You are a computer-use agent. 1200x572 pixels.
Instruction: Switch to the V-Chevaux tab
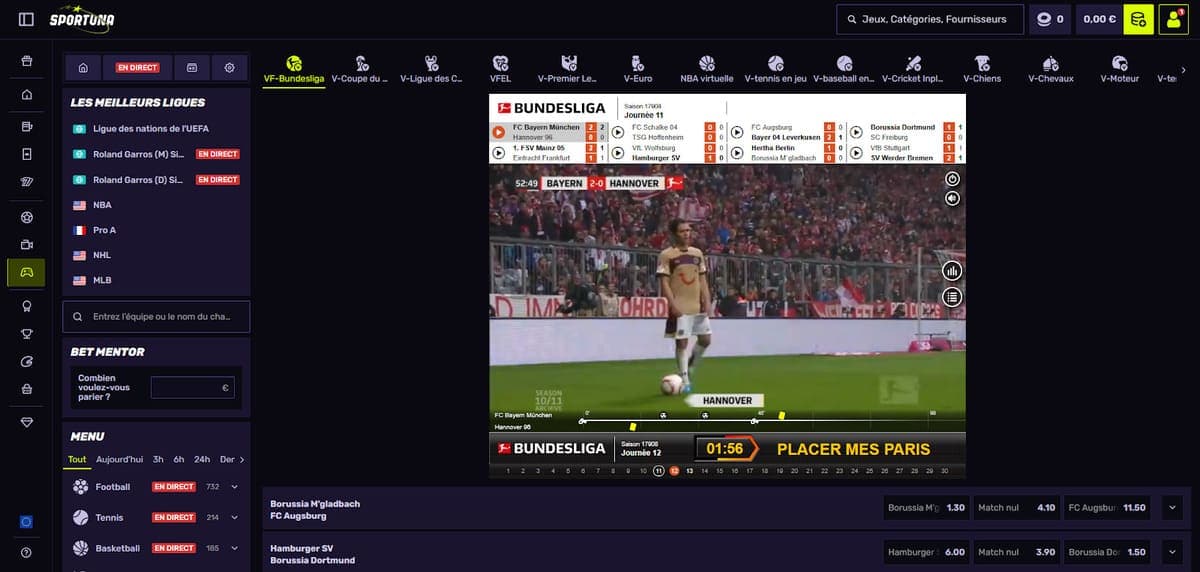[x=1050, y=69]
